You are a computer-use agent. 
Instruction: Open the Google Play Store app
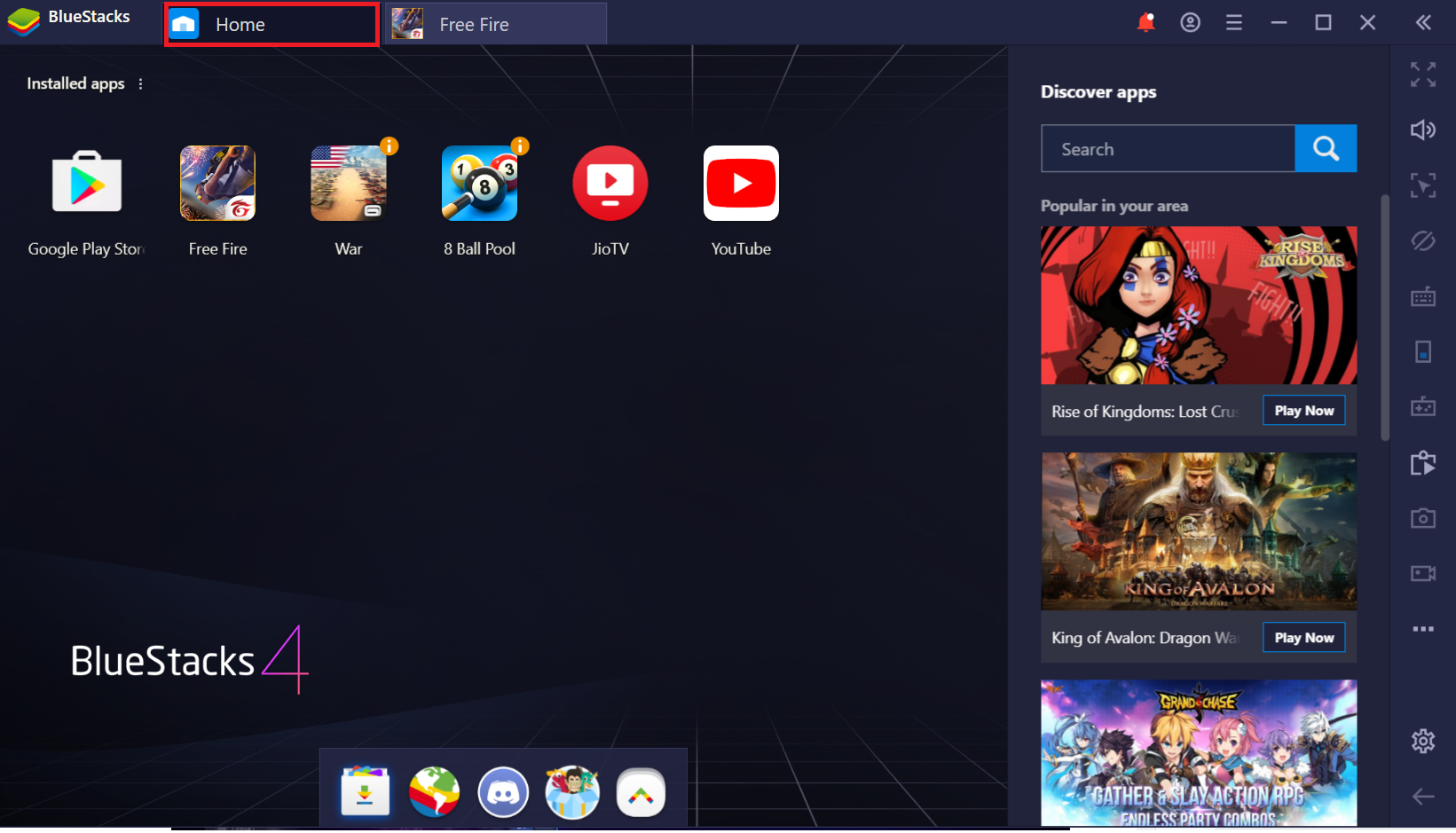pos(87,183)
